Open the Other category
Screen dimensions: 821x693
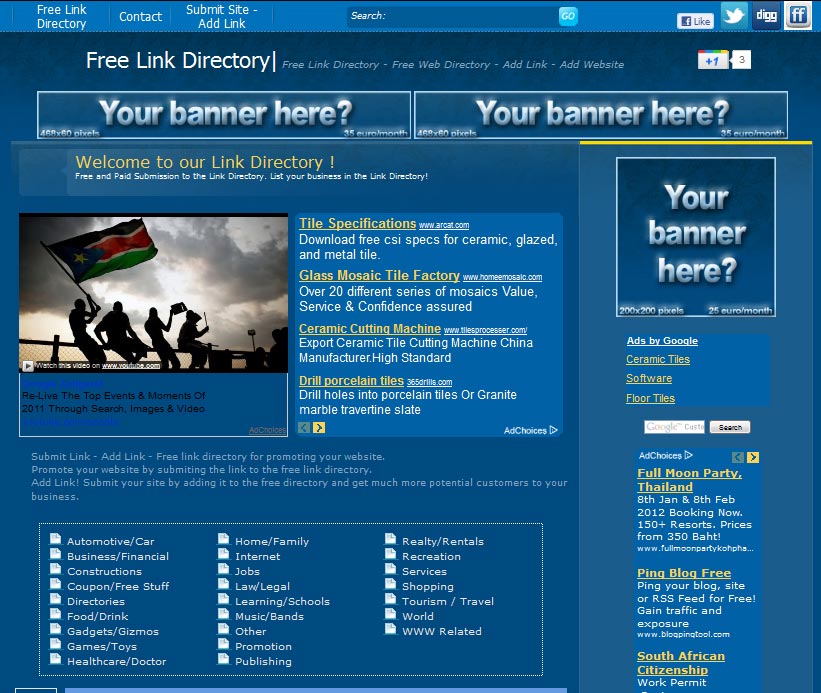pos(250,631)
